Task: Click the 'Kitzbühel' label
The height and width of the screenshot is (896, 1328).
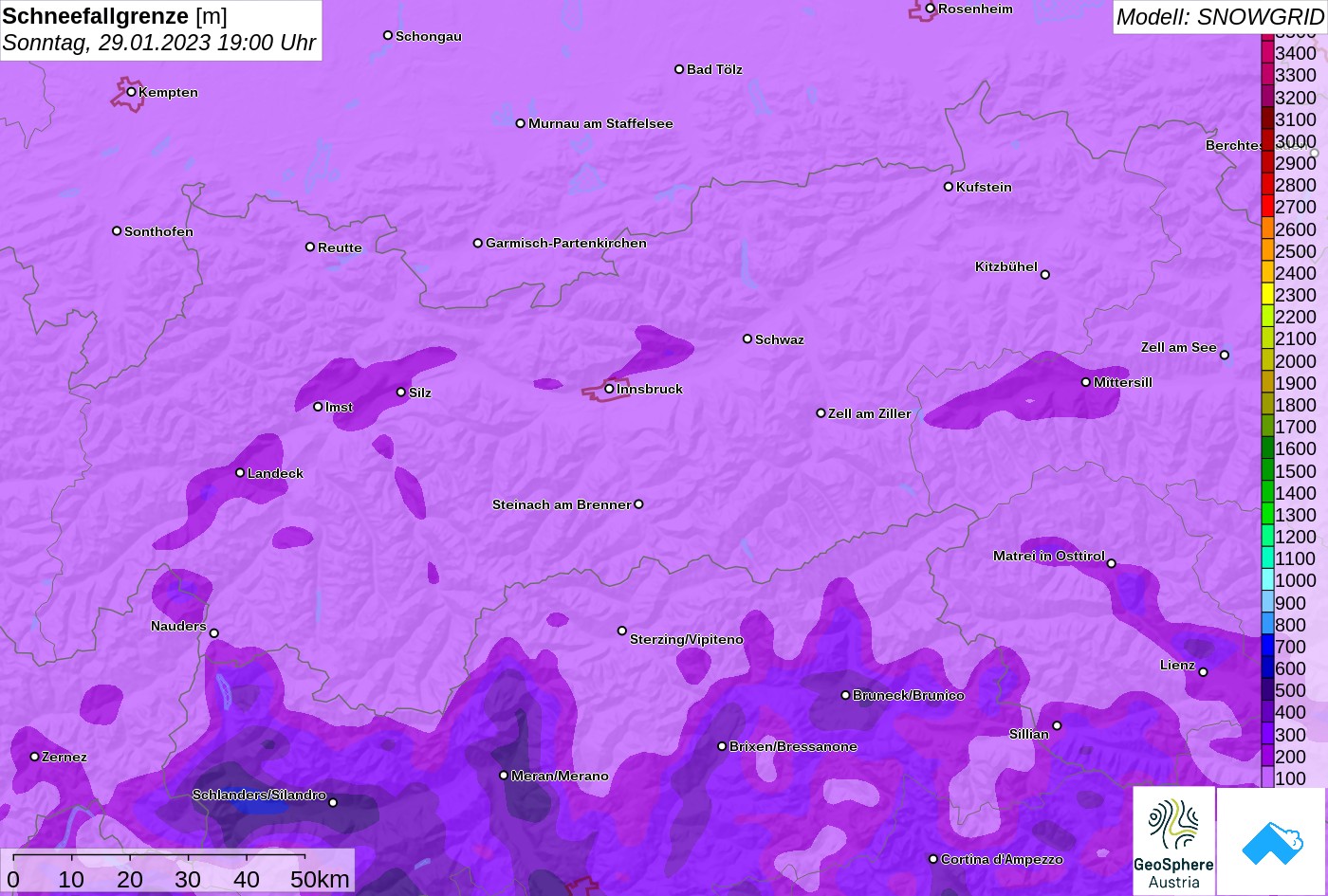Action: click(1006, 266)
